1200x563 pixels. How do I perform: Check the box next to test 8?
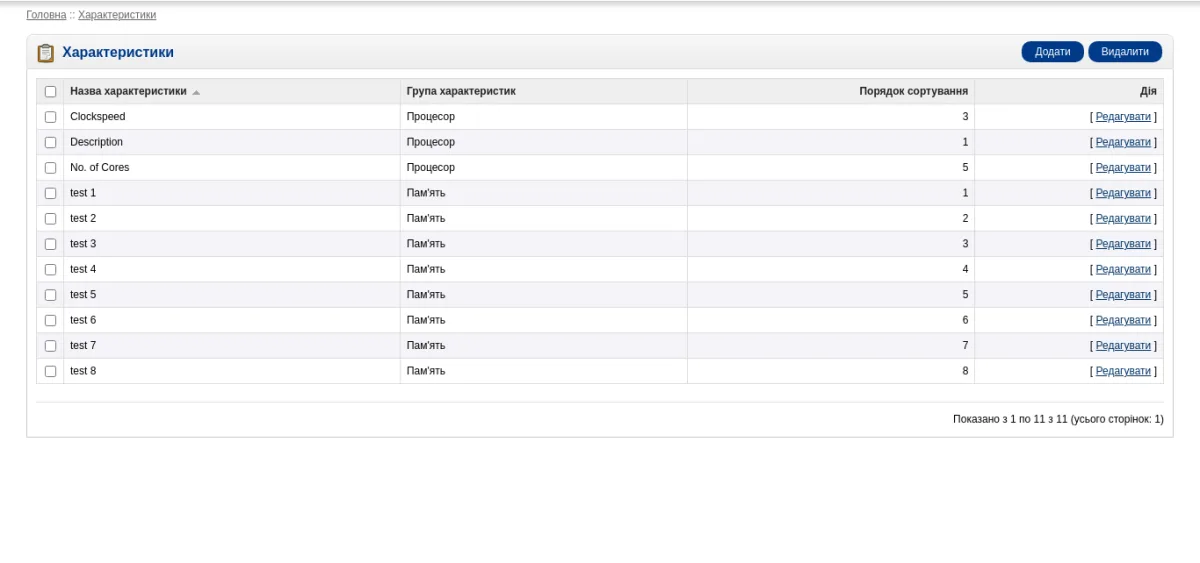click(x=50, y=371)
